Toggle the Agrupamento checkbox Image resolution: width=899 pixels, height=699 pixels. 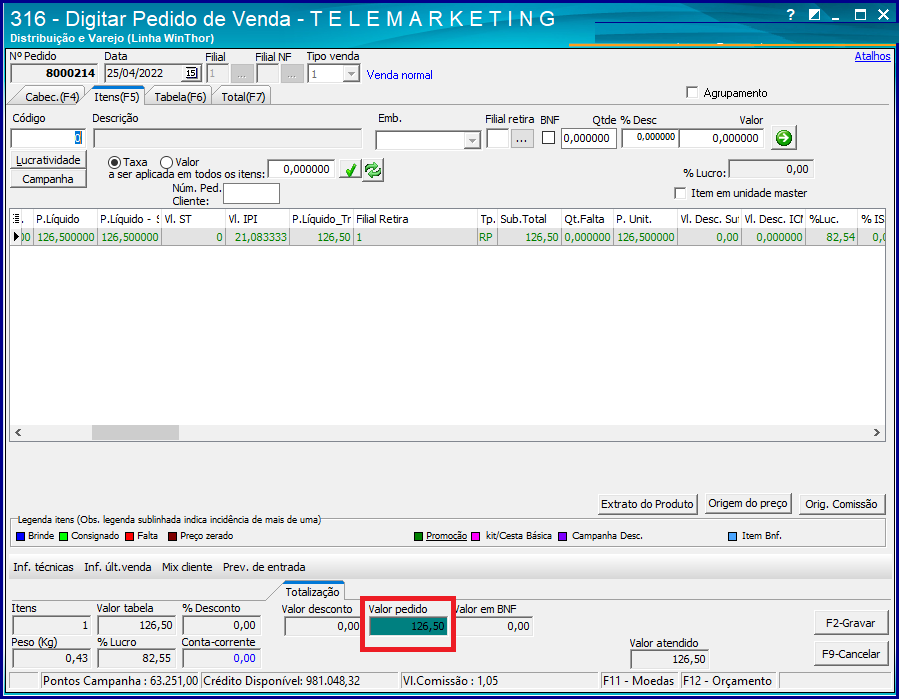693,92
